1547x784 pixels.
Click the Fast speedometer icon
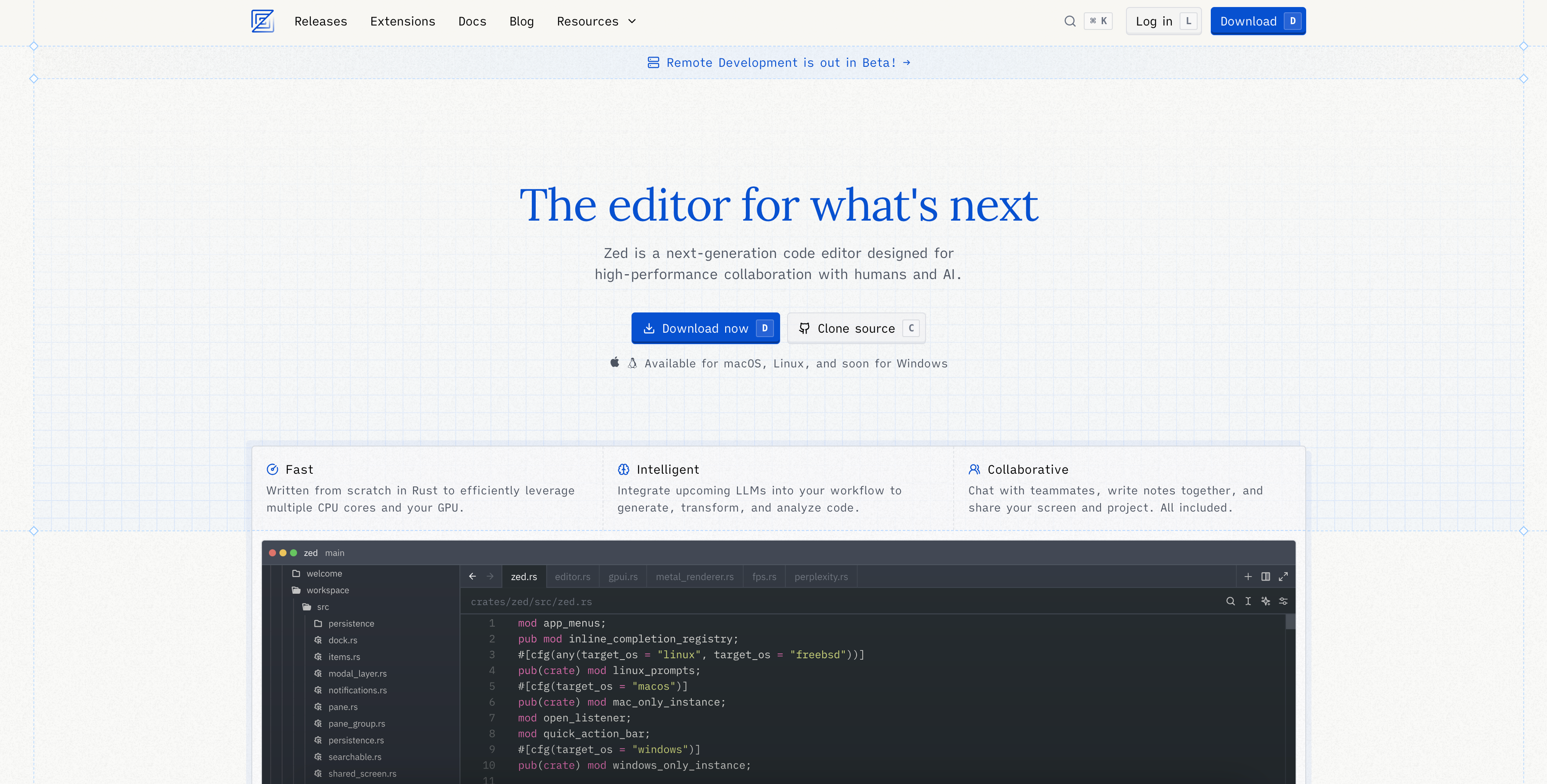click(272, 469)
